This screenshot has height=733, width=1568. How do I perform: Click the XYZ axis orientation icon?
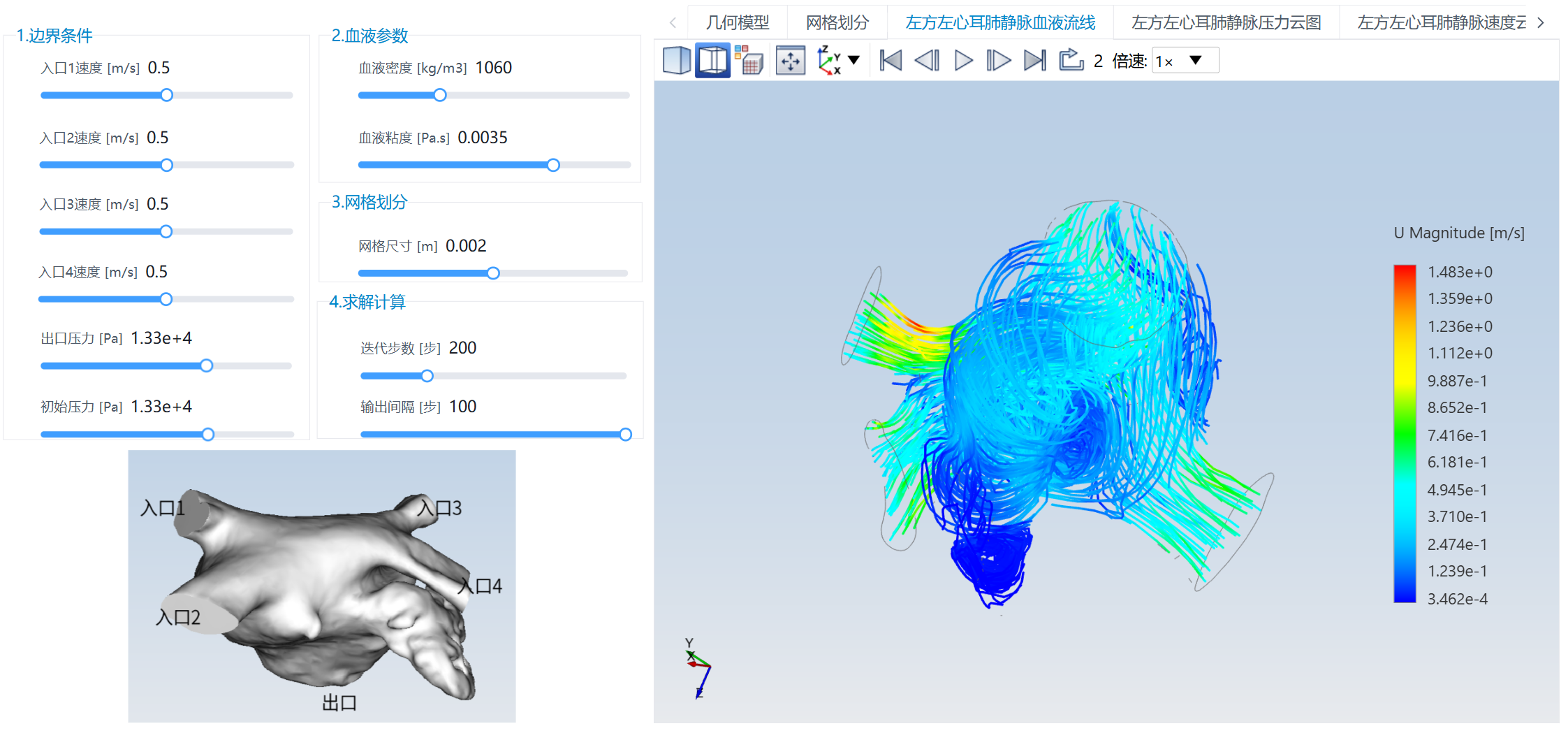click(829, 61)
